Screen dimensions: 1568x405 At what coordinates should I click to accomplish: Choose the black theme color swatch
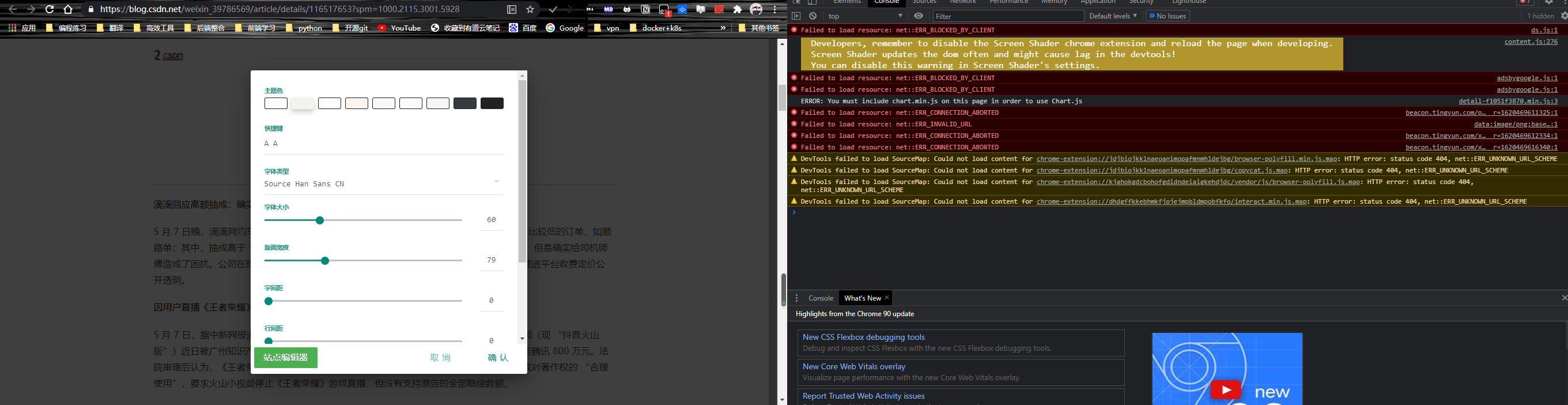492,103
